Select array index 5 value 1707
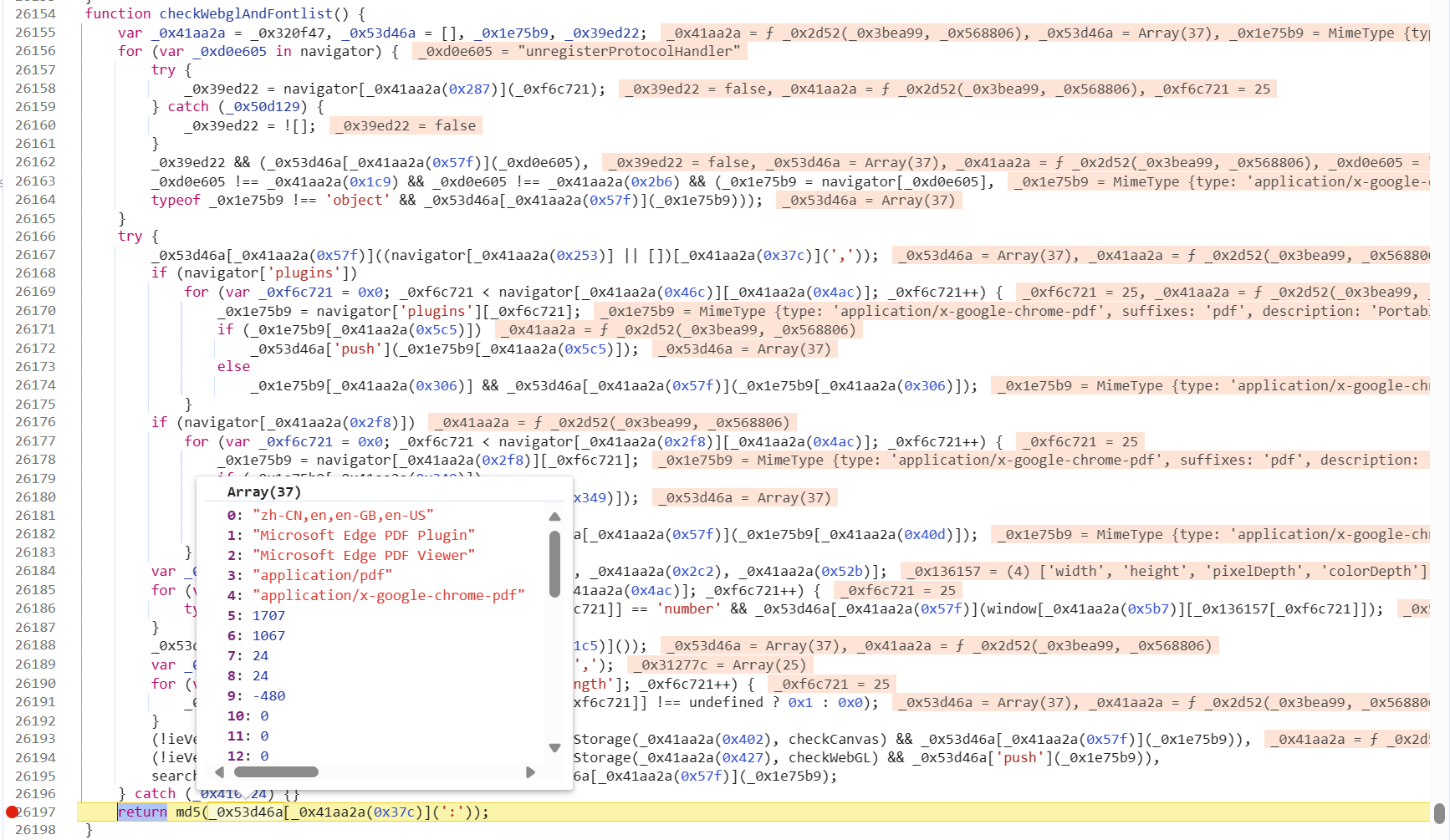 coord(268,616)
